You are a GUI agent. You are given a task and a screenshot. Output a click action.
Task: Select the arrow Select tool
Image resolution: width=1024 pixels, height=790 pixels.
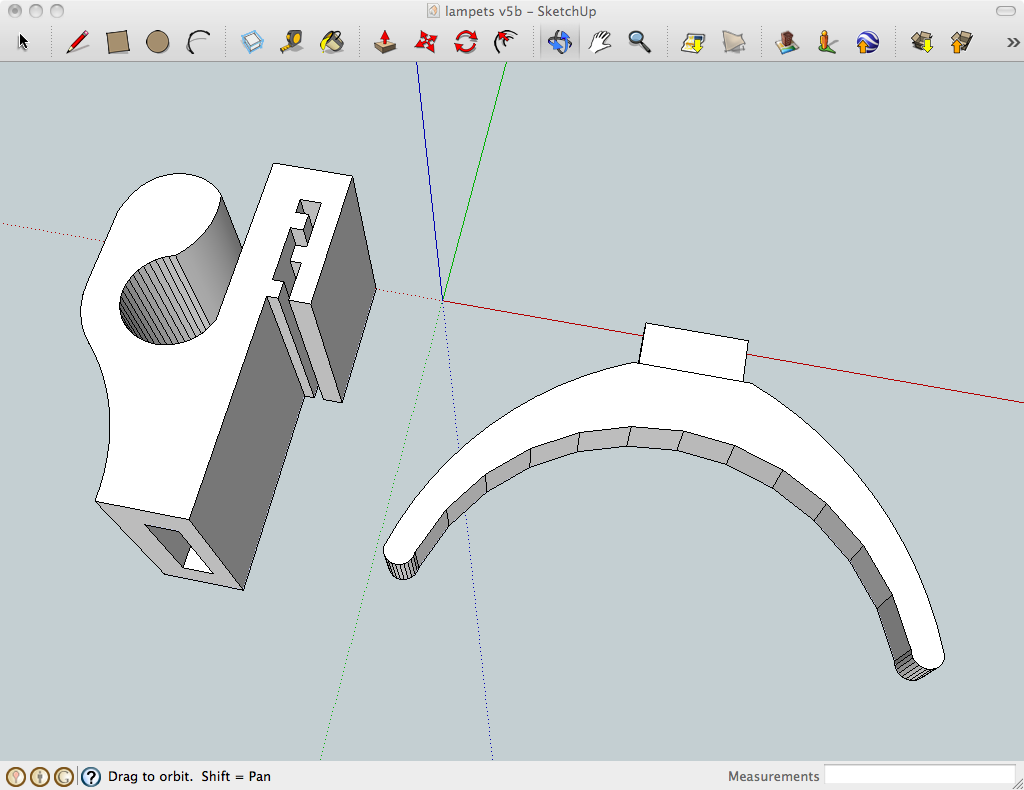click(24, 42)
